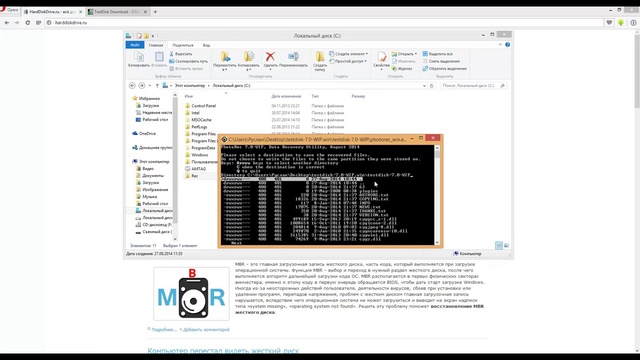Select 'Этот компьютер' in the navigation pane

tap(150, 162)
